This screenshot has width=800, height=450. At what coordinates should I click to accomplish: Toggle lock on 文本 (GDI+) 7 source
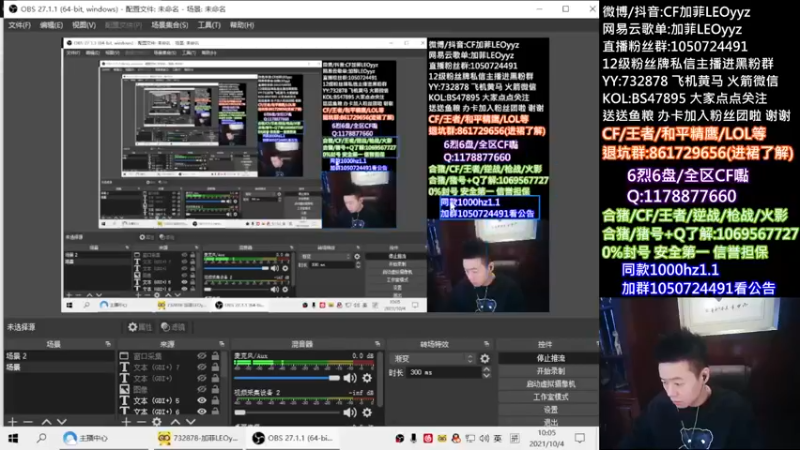click(215, 367)
